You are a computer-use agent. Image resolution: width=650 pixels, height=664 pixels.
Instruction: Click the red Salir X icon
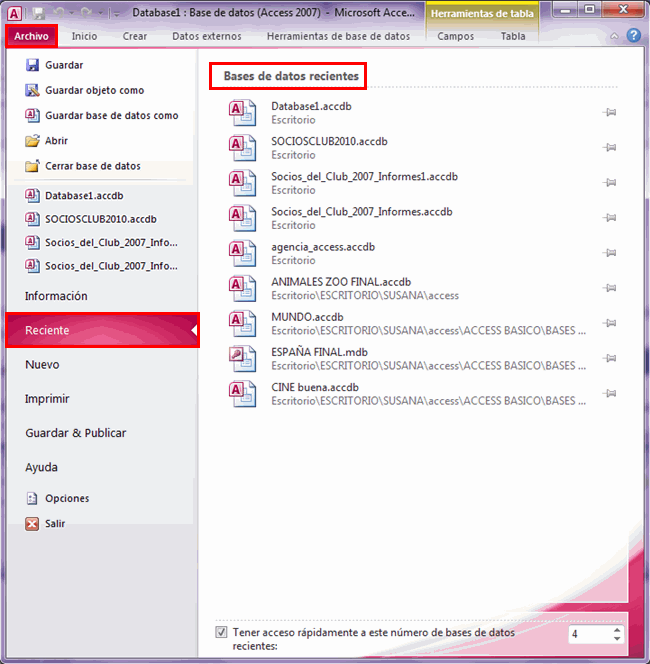pos(32,524)
